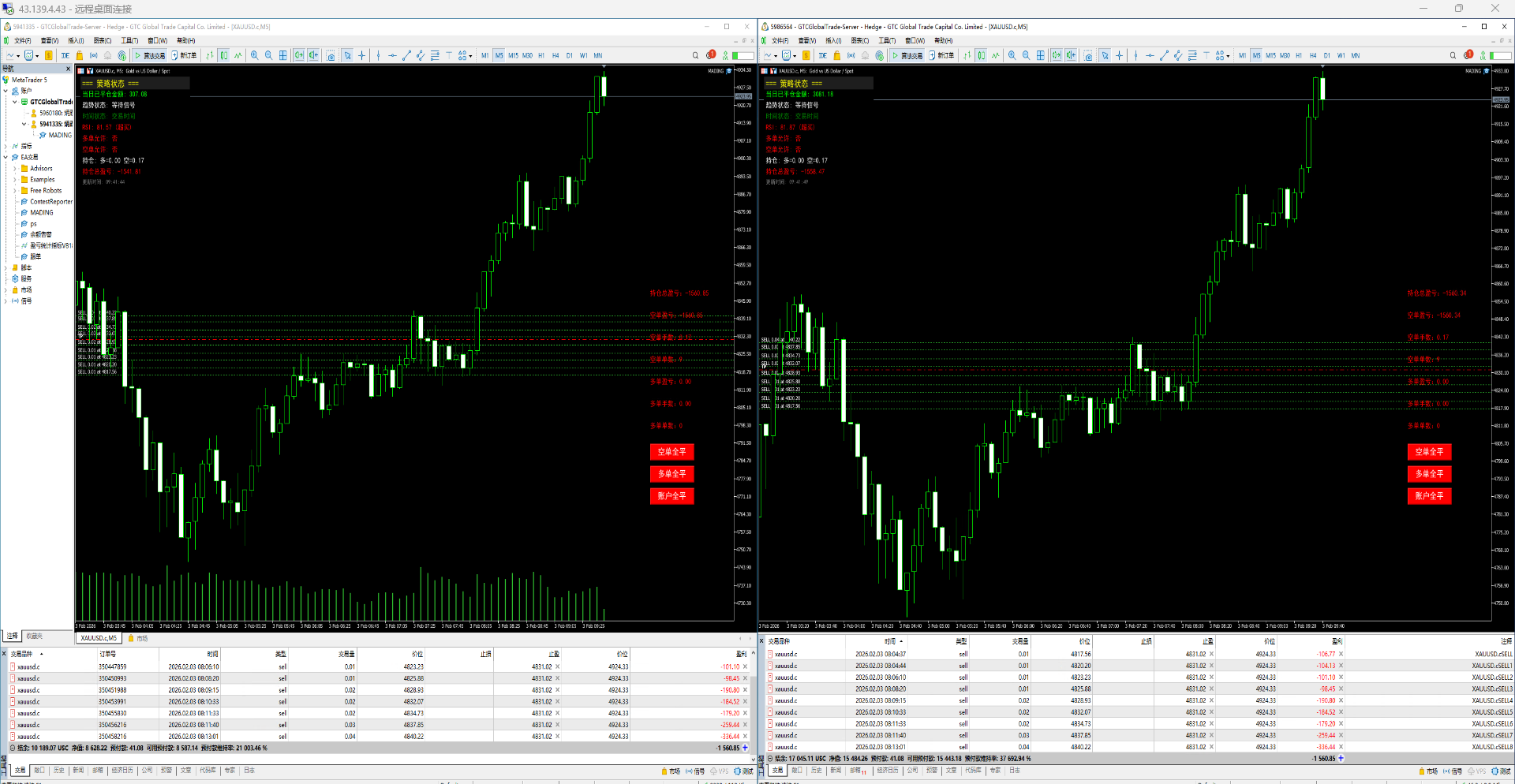This screenshot has height=784, width=1515.
Task: Click 空单全平 button on left chart
Action: [671, 452]
